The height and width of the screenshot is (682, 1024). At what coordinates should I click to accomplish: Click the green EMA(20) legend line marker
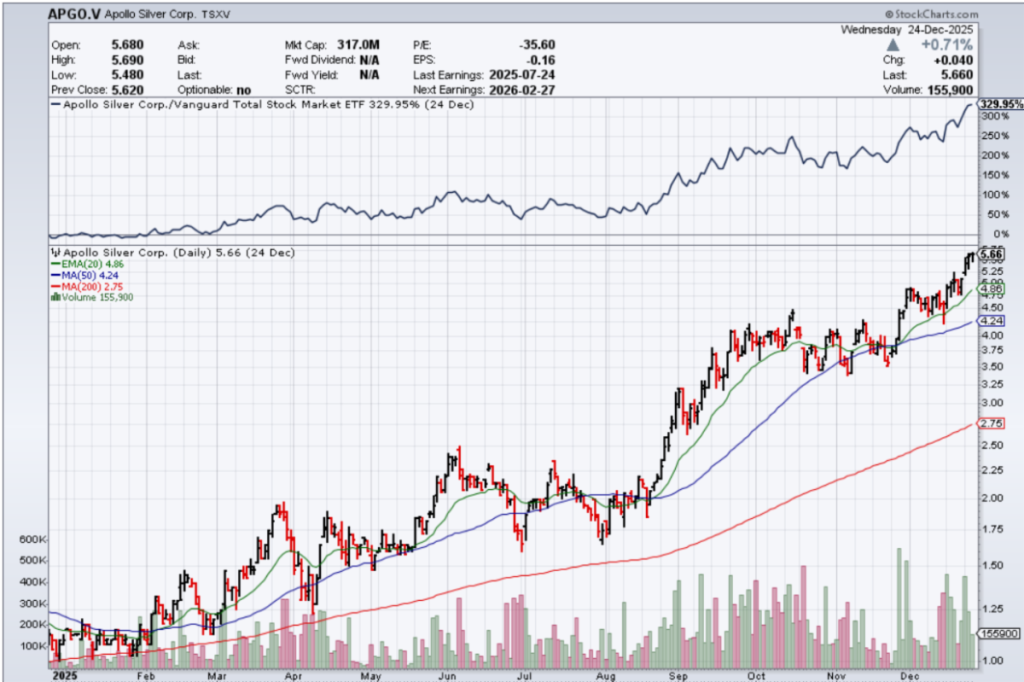click(x=54, y=264)
